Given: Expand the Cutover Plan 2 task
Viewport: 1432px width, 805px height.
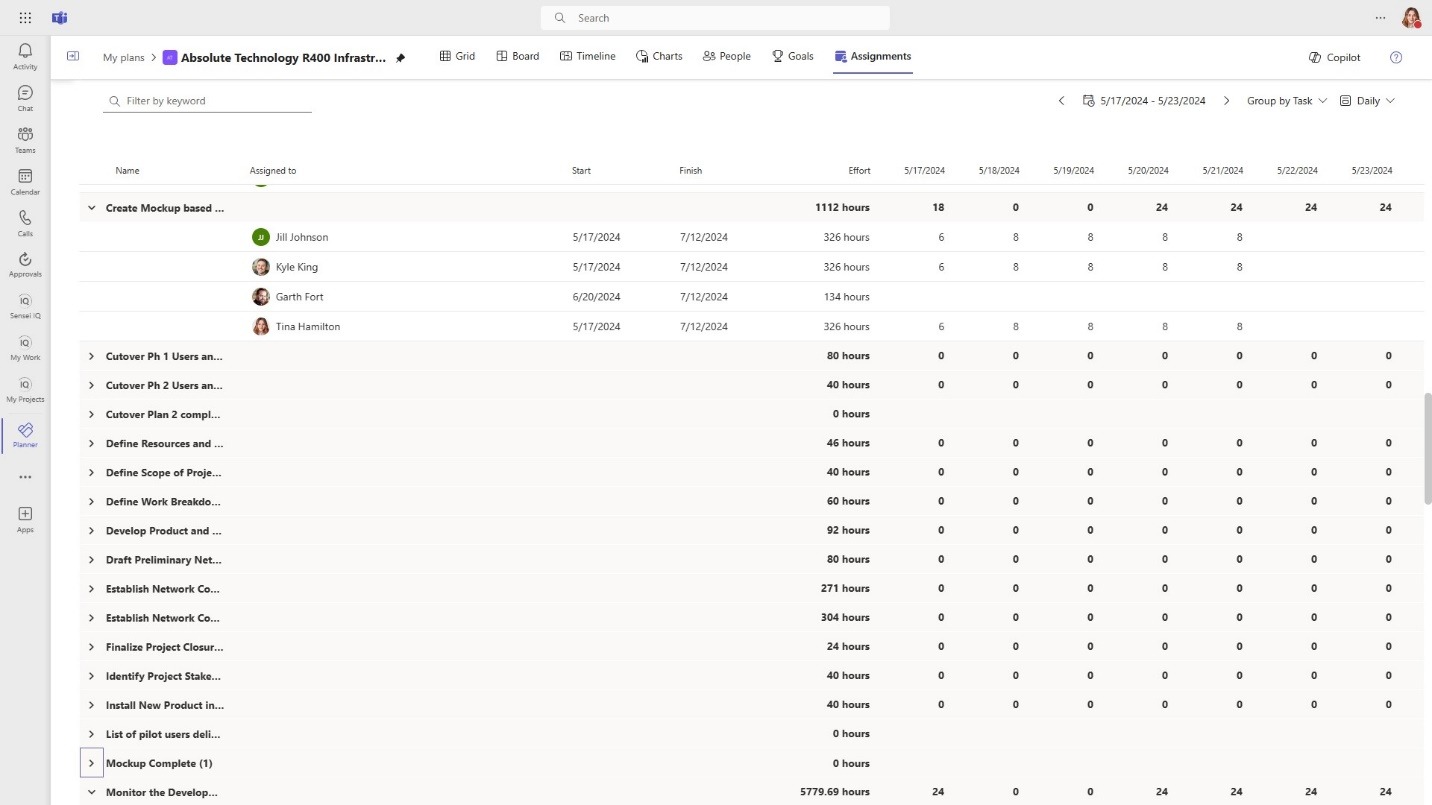Looking at the screenshot, I should [91, 414].
